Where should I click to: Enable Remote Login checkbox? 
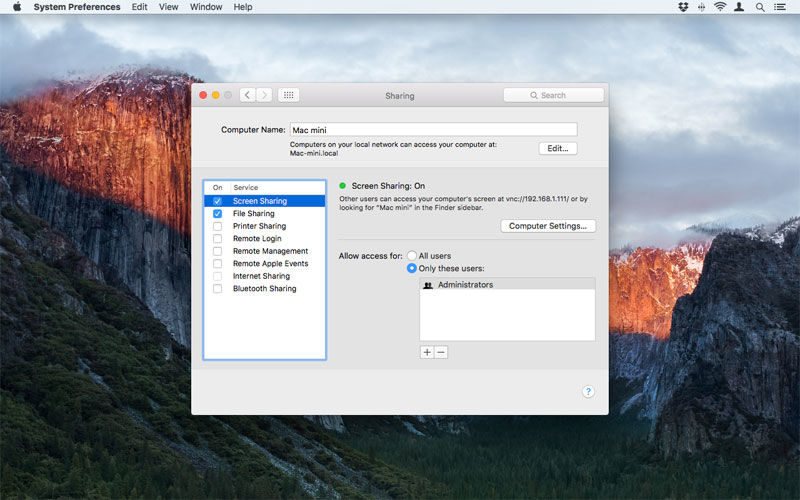217,239
